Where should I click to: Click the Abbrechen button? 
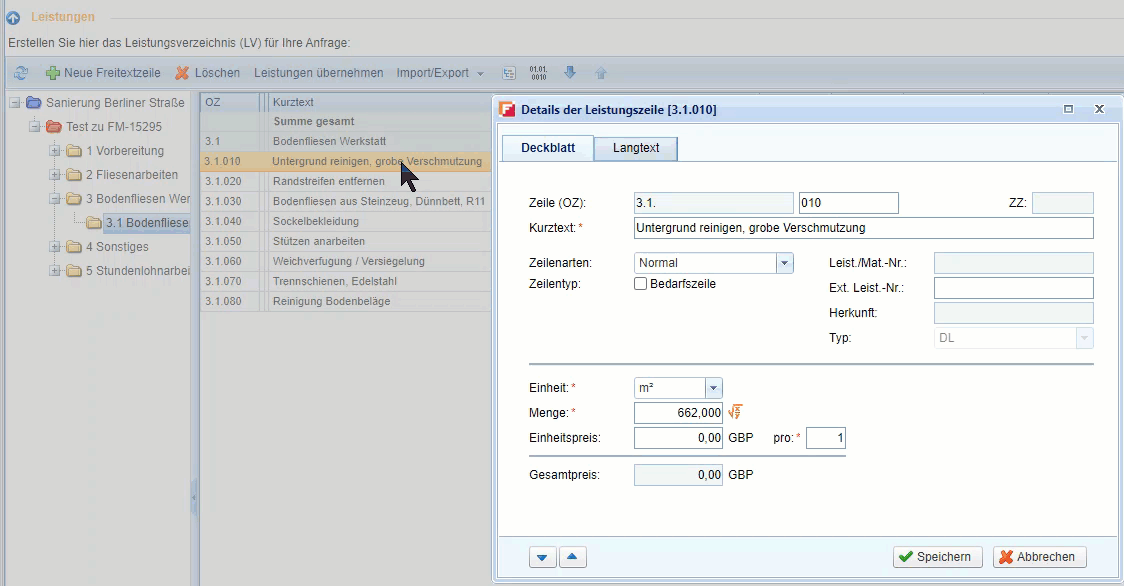[1039, 557]
